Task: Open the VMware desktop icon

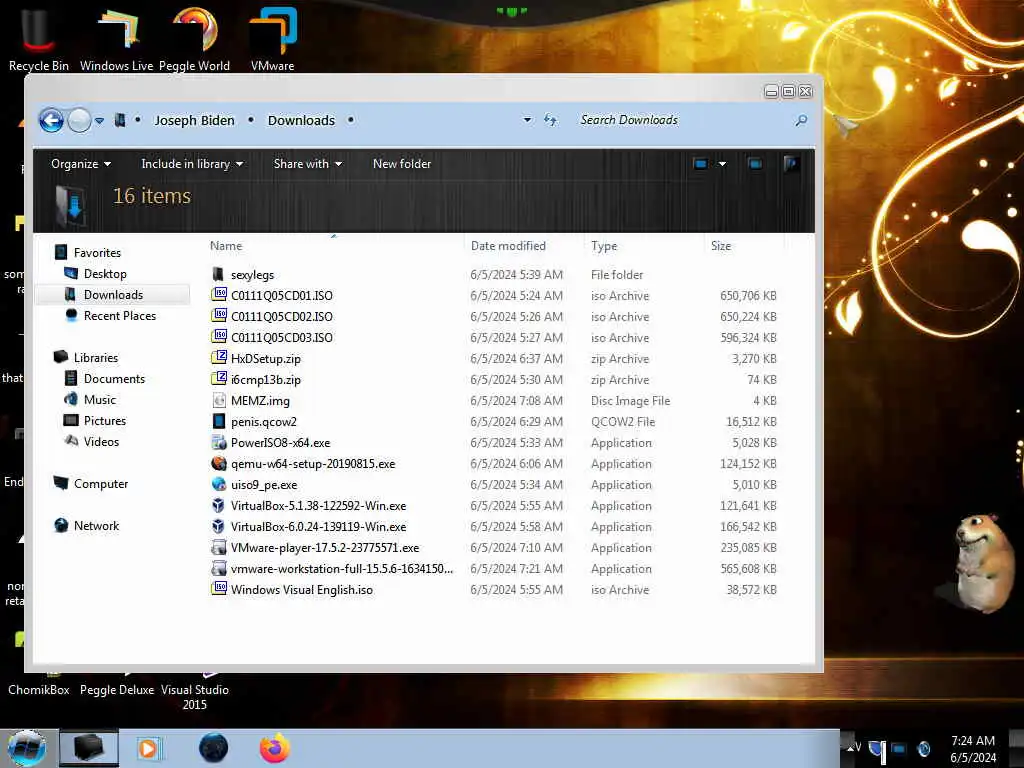Action: click(272, 39)
